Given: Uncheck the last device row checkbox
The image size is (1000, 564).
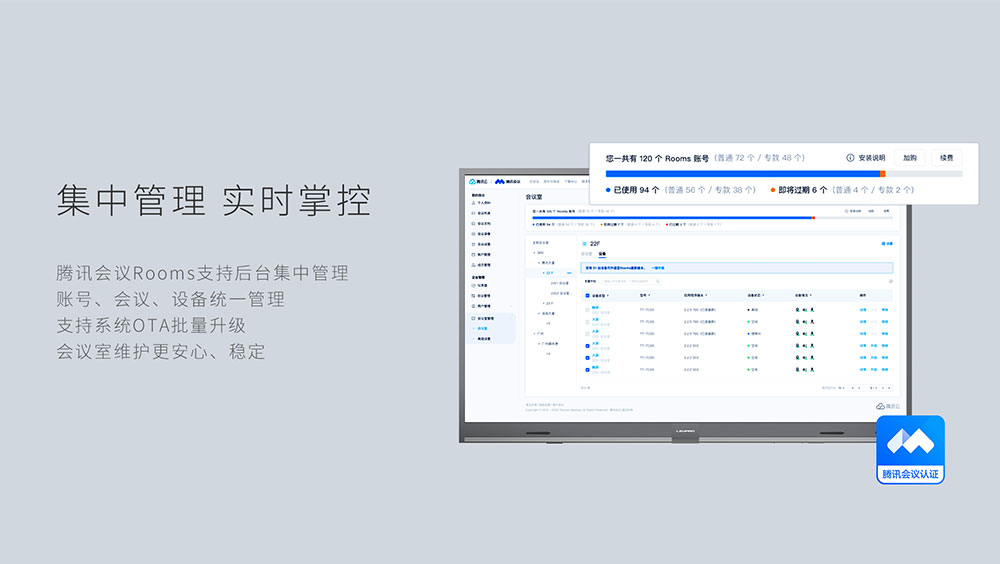Looking at the screenshot, I should coord(587,369).
